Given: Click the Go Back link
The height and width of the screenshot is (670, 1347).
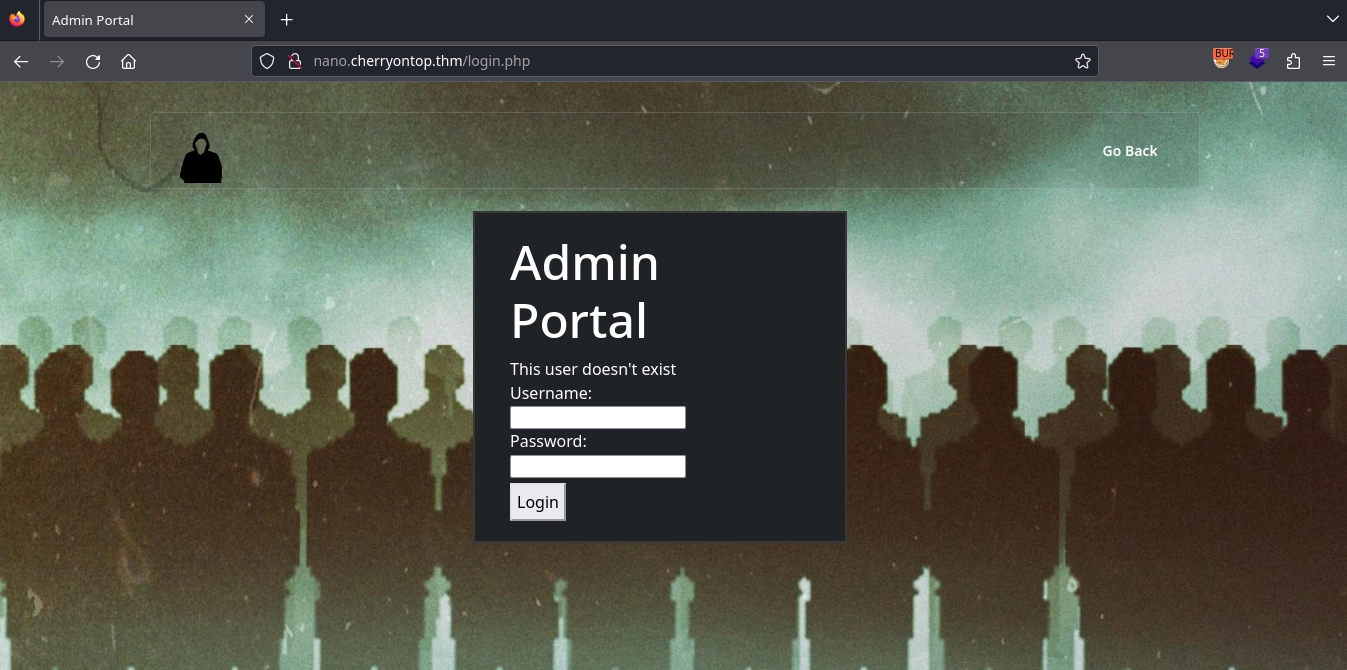Looking at the screenshot, I should click(x=1129, y=151).
